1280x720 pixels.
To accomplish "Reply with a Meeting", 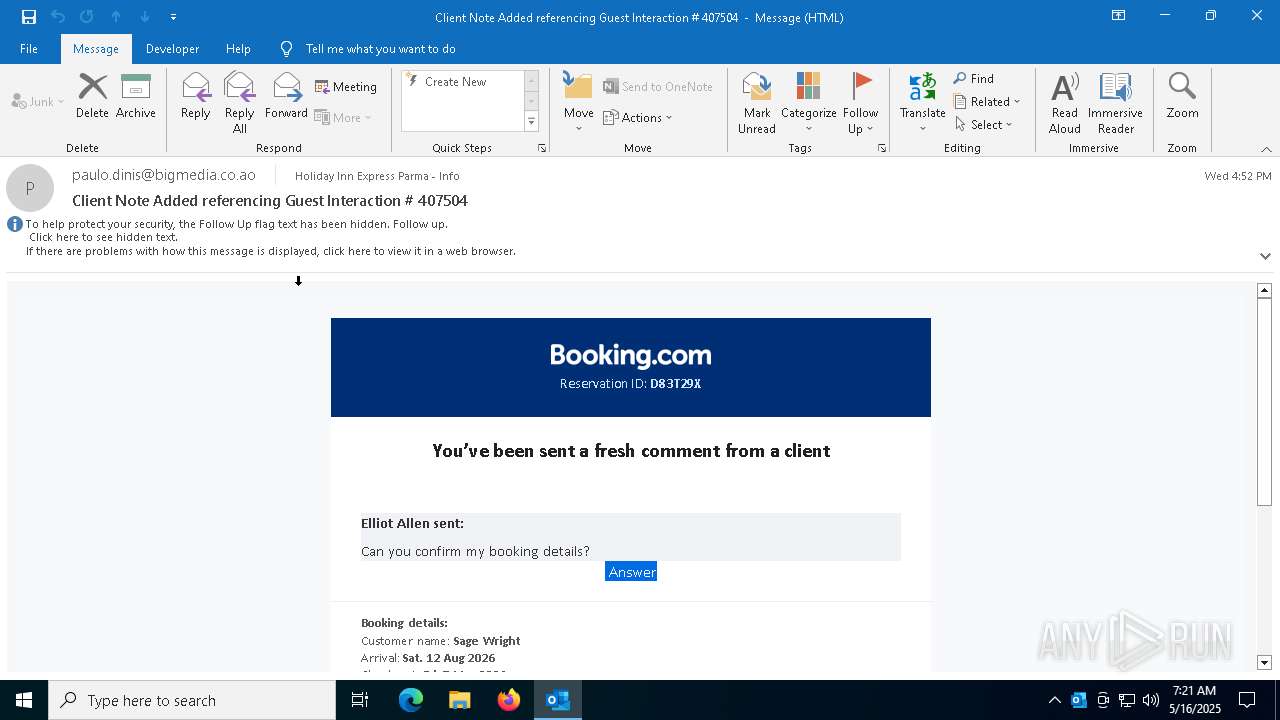I will (x=346, y=87).
